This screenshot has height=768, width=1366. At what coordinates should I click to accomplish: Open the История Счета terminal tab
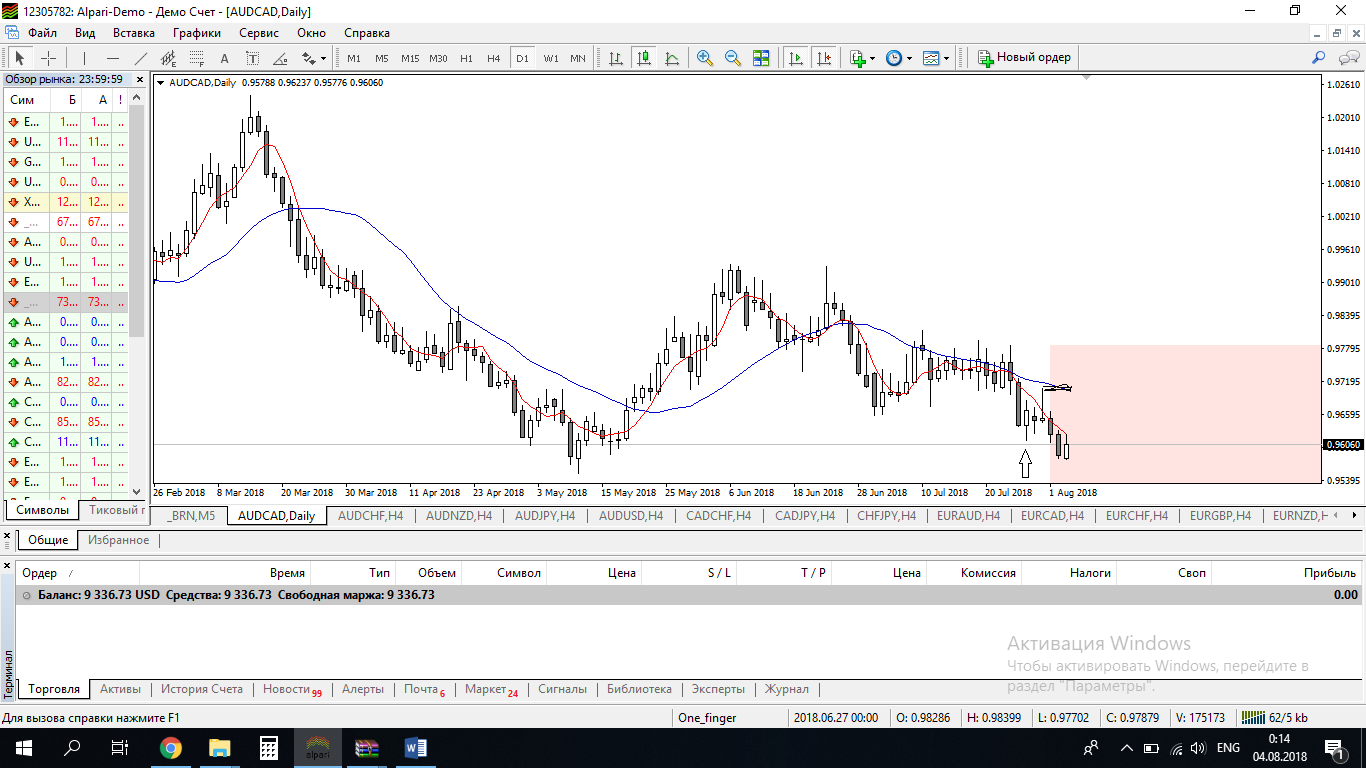202,689
